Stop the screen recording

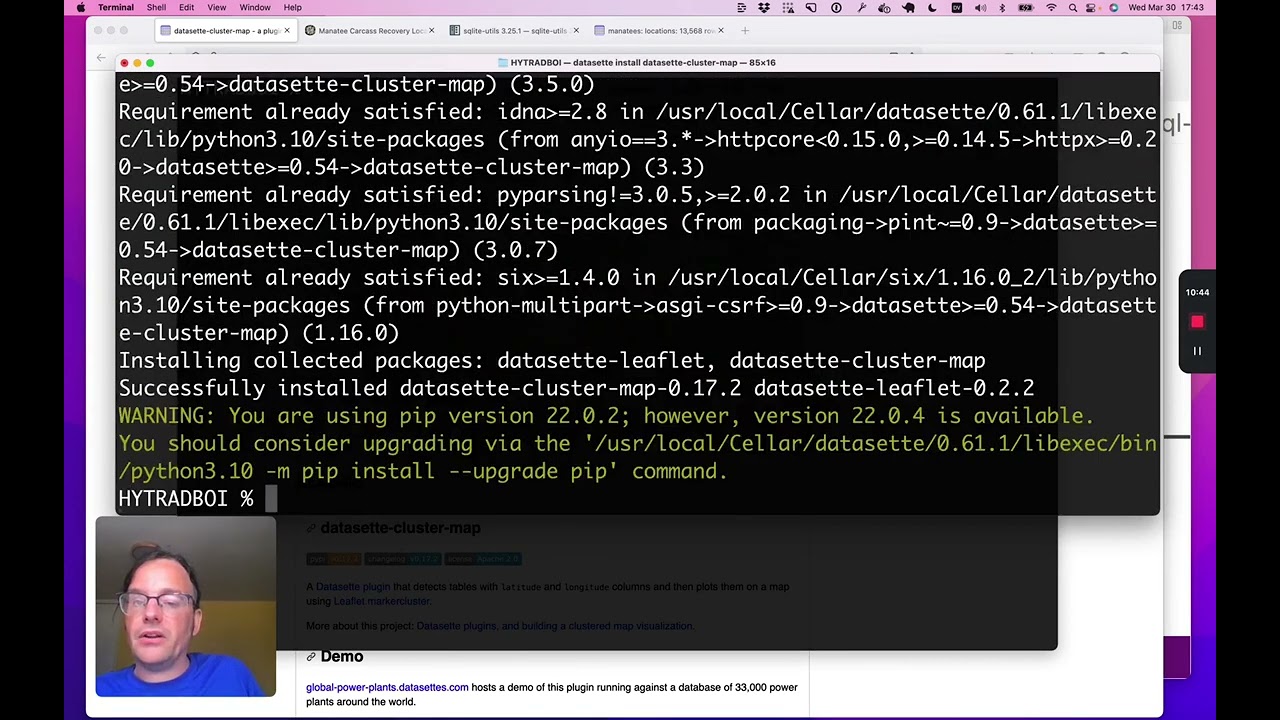point(1197,322)
